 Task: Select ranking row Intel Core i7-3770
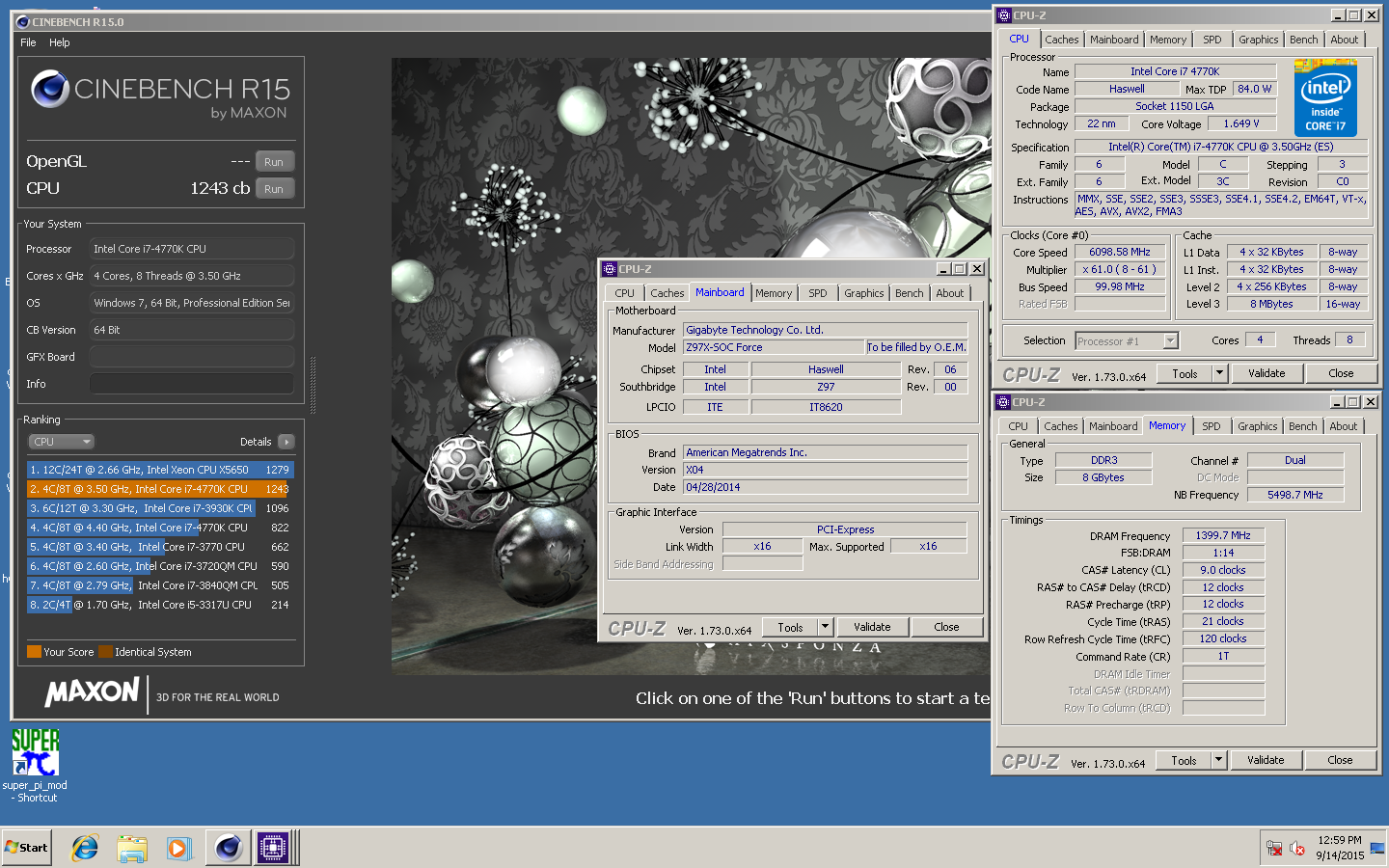[160, 547]
